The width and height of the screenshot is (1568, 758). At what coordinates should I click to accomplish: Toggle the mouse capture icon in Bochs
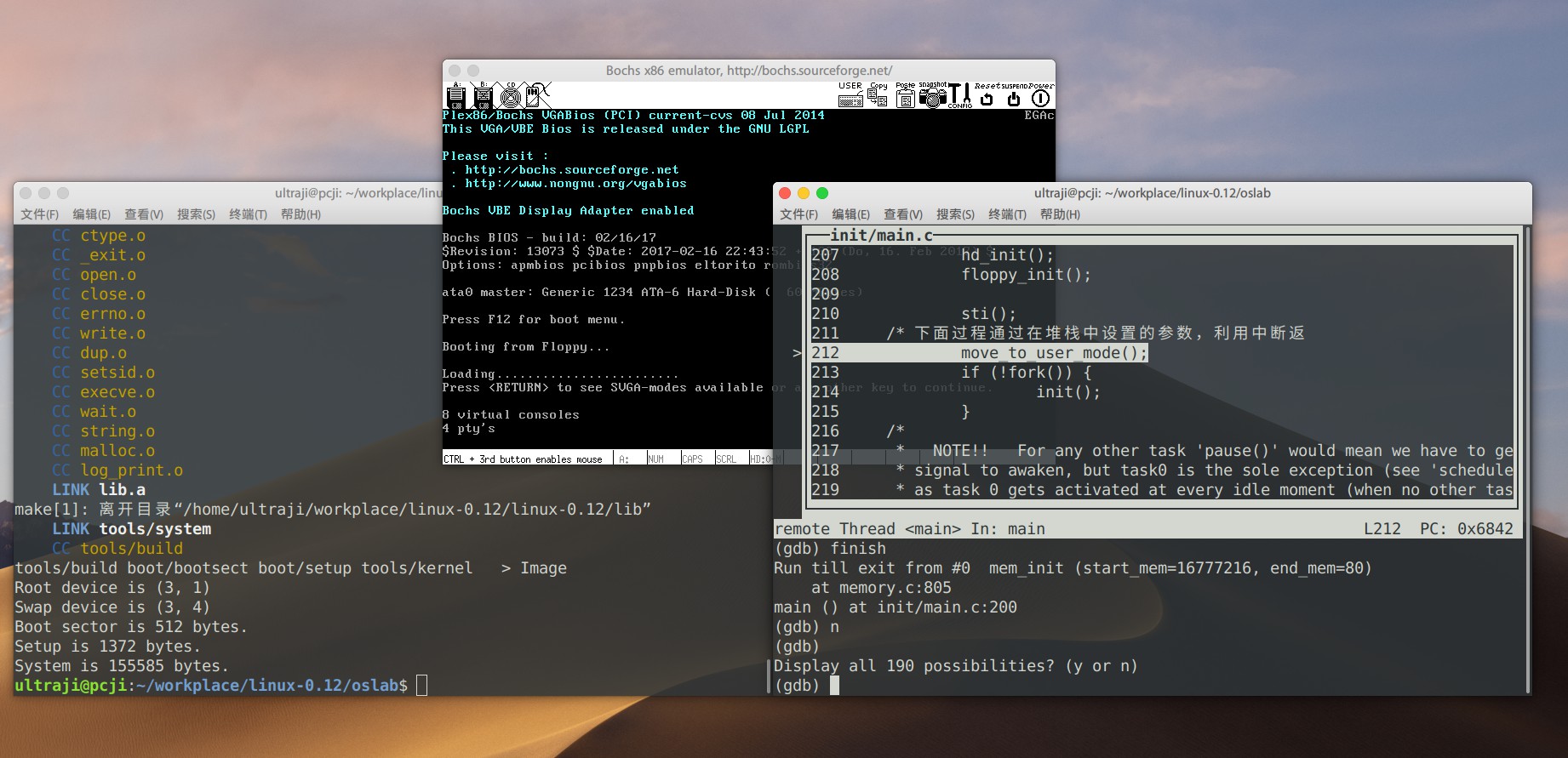[x=537, y=95]
